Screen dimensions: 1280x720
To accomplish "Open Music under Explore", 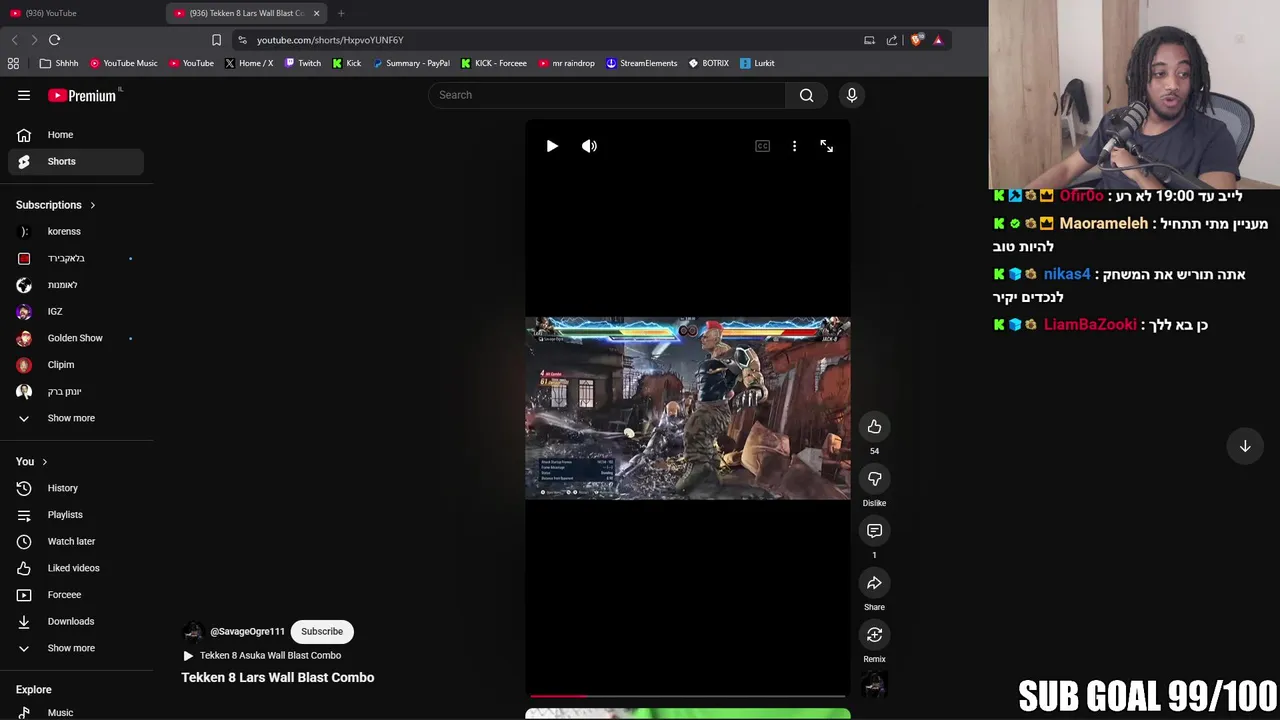I will point(76,712).
